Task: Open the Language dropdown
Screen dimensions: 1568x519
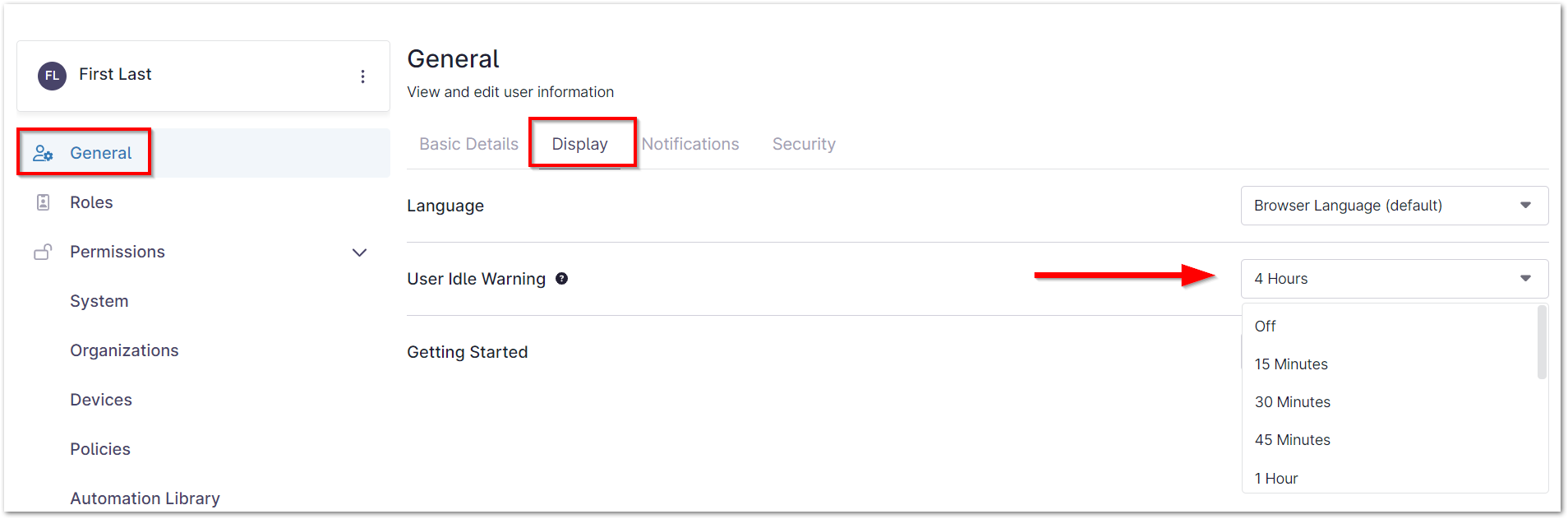Action: 1394,206
